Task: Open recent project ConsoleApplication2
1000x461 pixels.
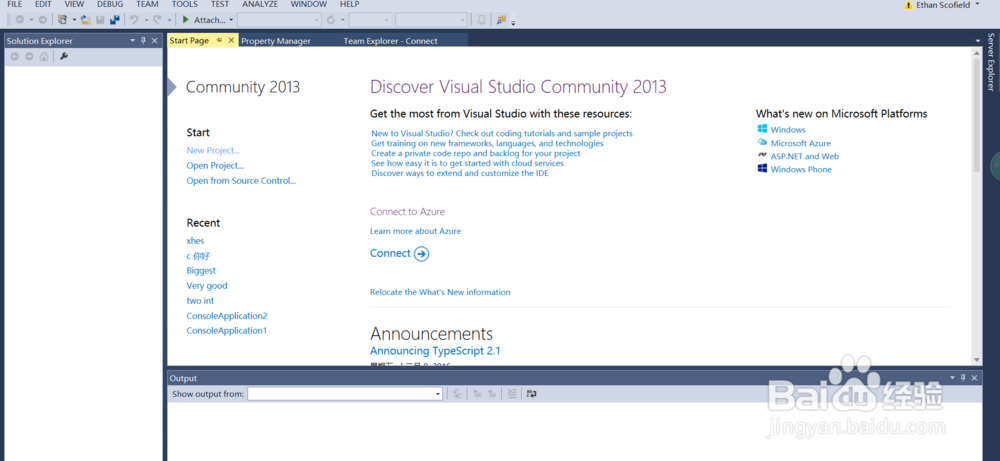Action: [227, 316]
